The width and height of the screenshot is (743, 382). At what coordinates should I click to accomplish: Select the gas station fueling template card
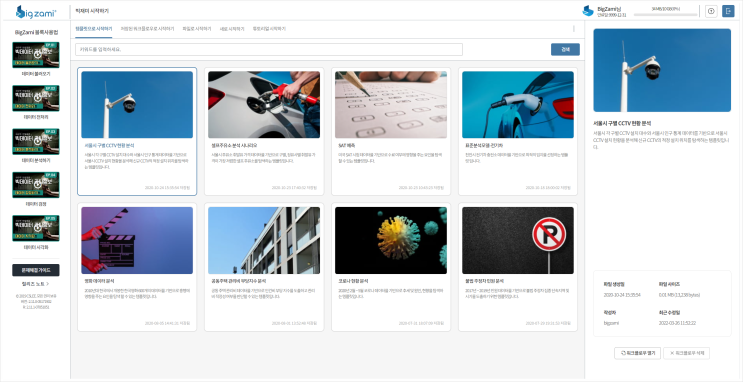[264, 131]
